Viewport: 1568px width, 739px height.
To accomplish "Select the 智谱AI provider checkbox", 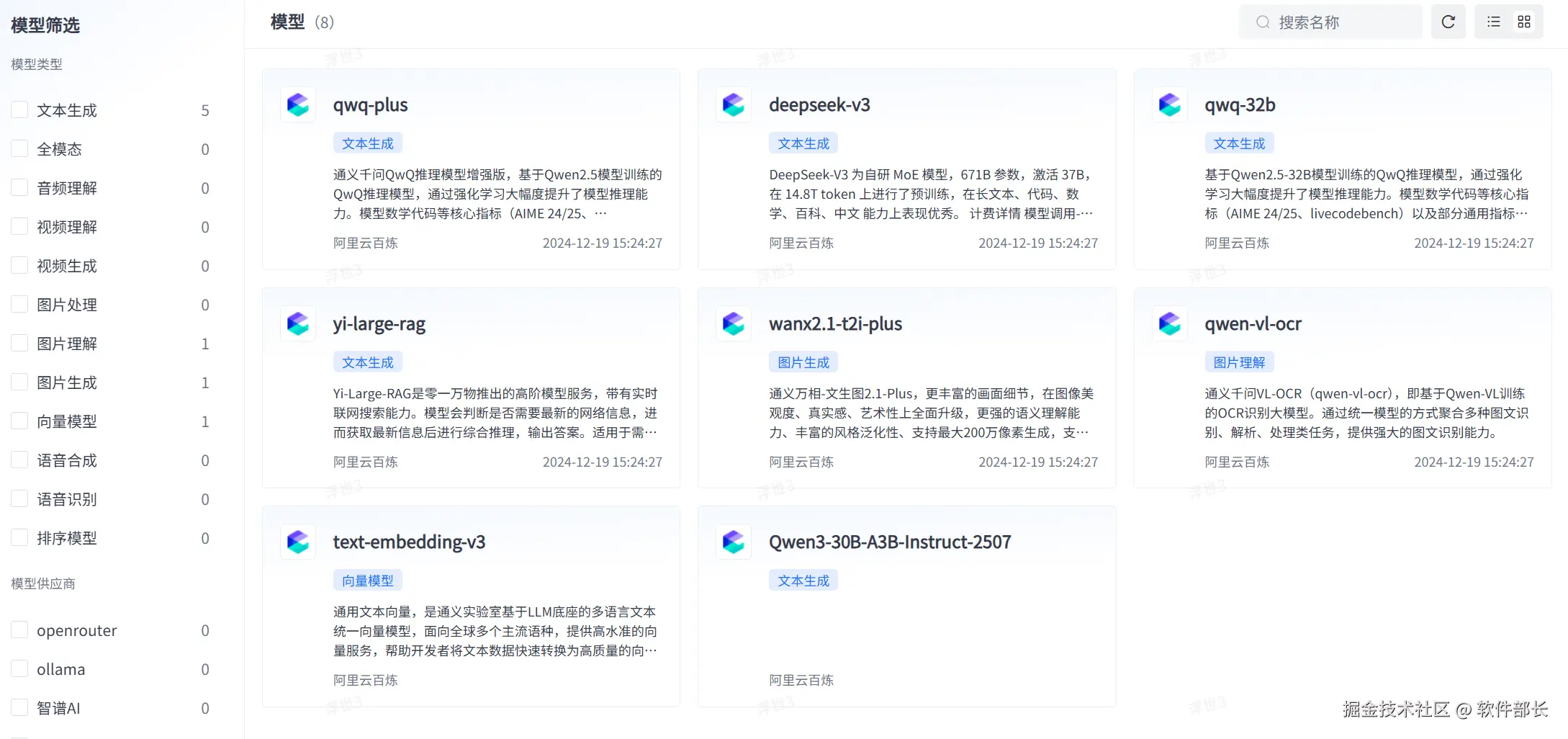I will (19, 708).
